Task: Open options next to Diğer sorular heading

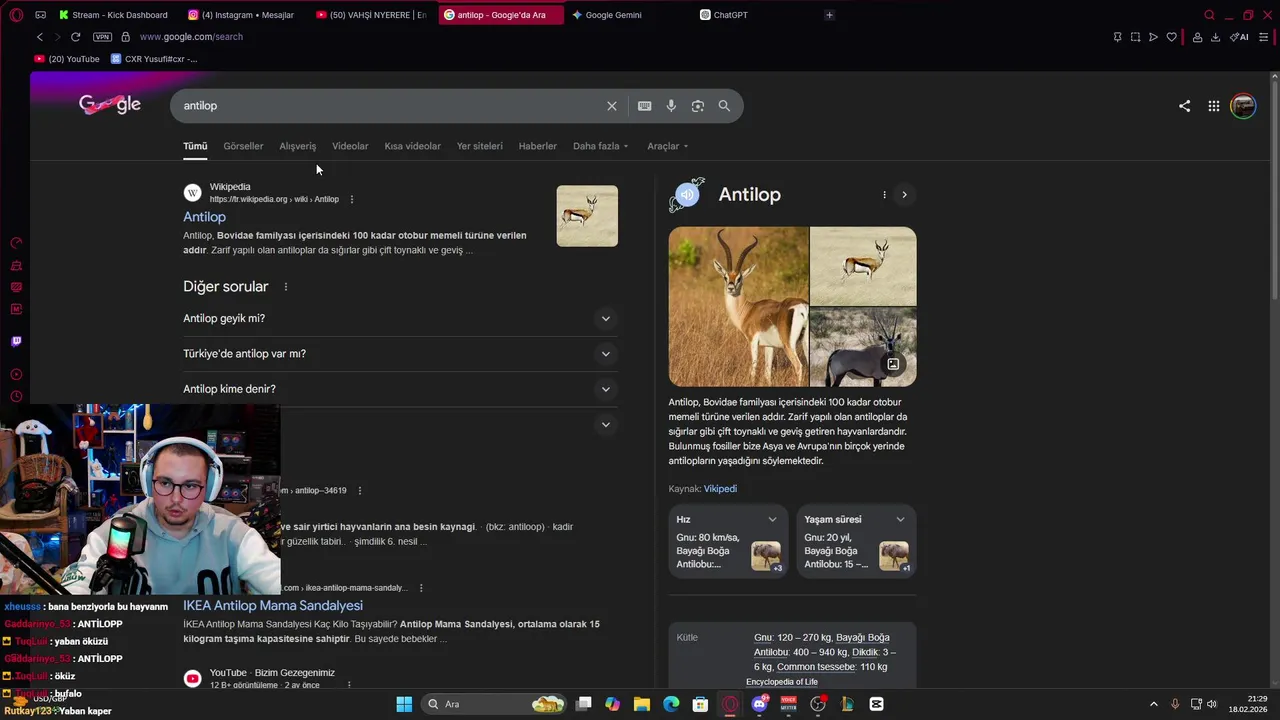Action: pyautogui.click(x=286, y=287)
